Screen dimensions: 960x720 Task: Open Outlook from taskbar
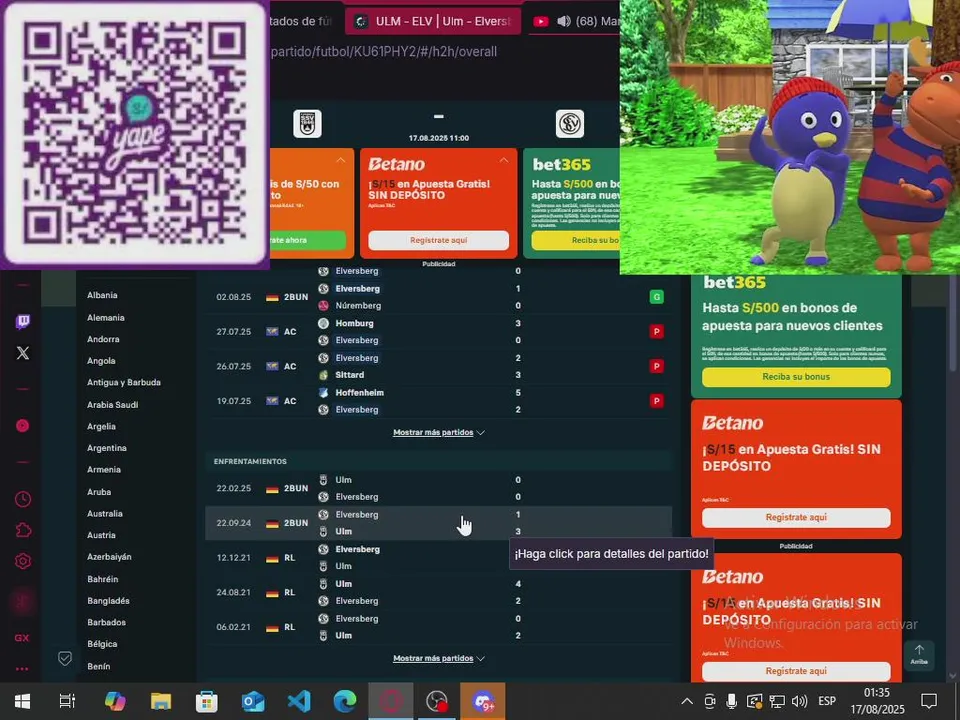tap(253, 701)
